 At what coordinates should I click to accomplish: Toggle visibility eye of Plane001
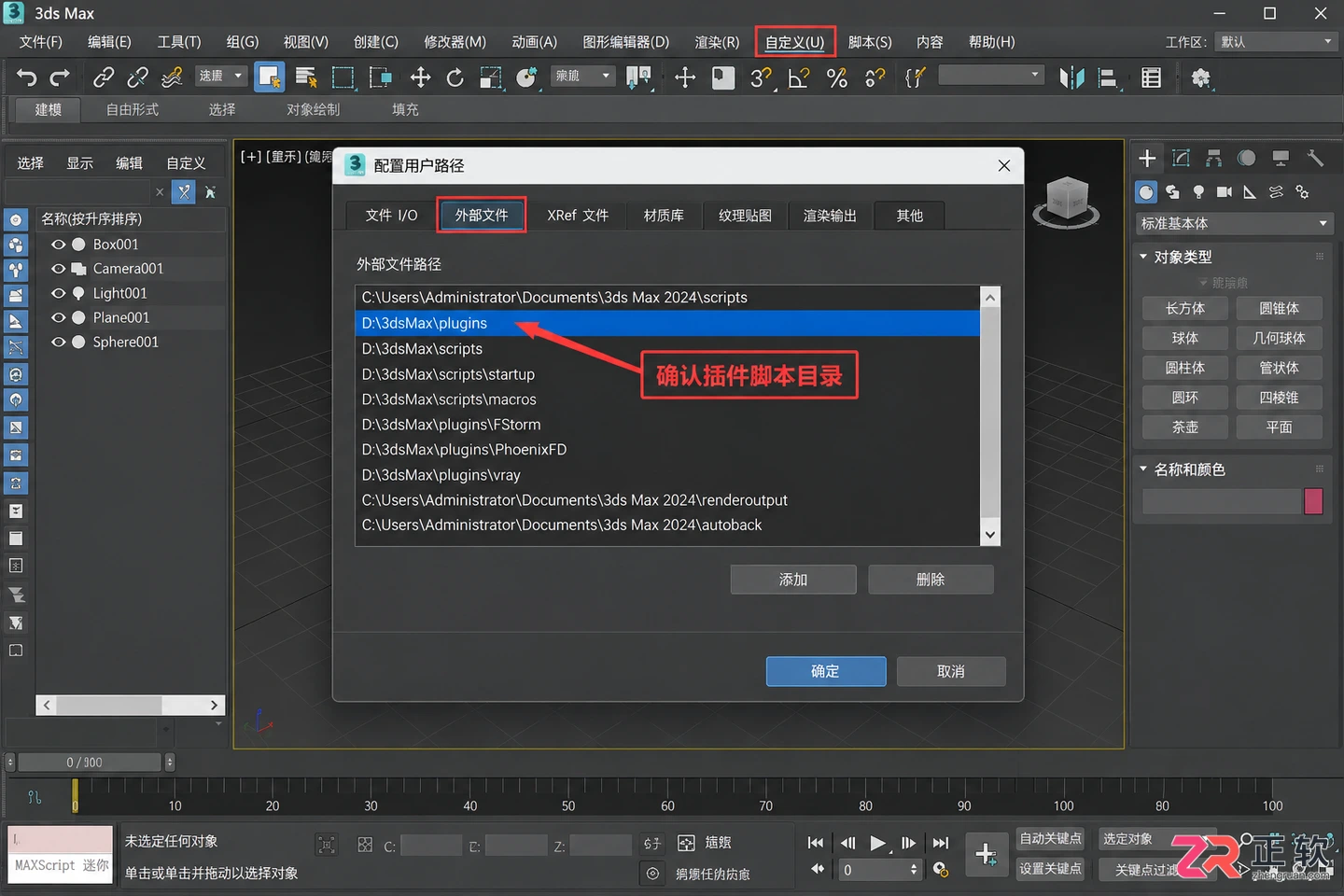(59, 317)
